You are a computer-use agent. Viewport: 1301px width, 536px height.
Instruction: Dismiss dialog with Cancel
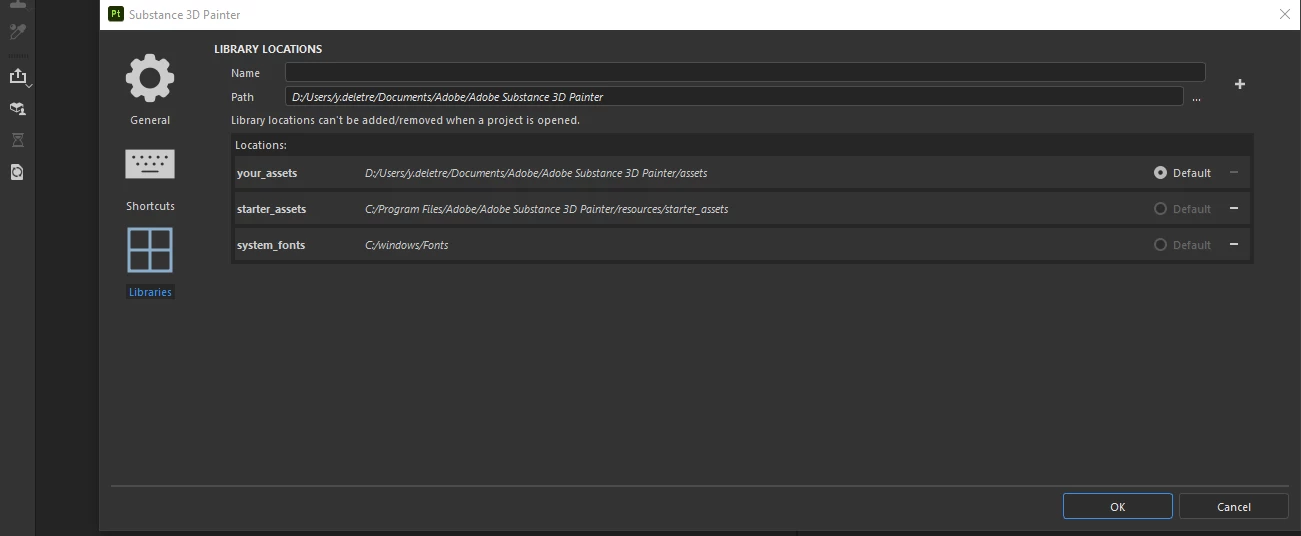1234,506
